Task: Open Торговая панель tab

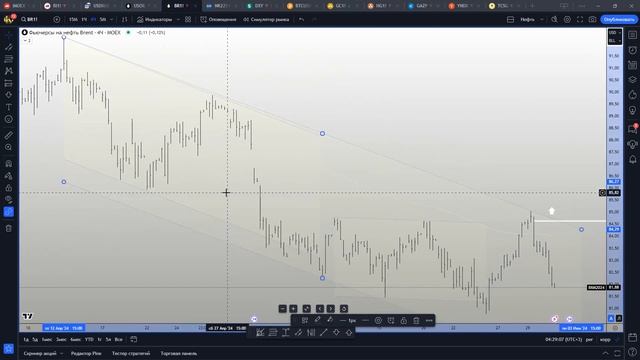Action: pos(178,353)
